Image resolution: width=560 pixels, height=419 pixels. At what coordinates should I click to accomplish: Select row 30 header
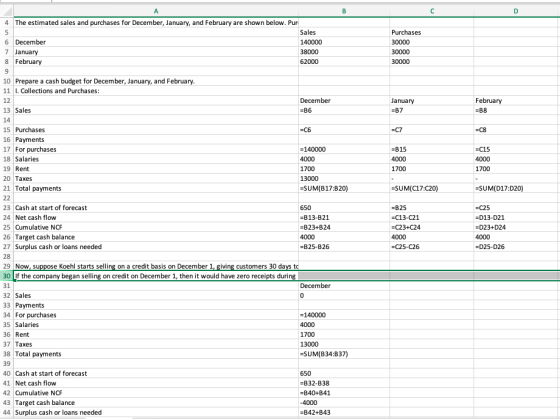pyautogui.click(x=7, y=276)
